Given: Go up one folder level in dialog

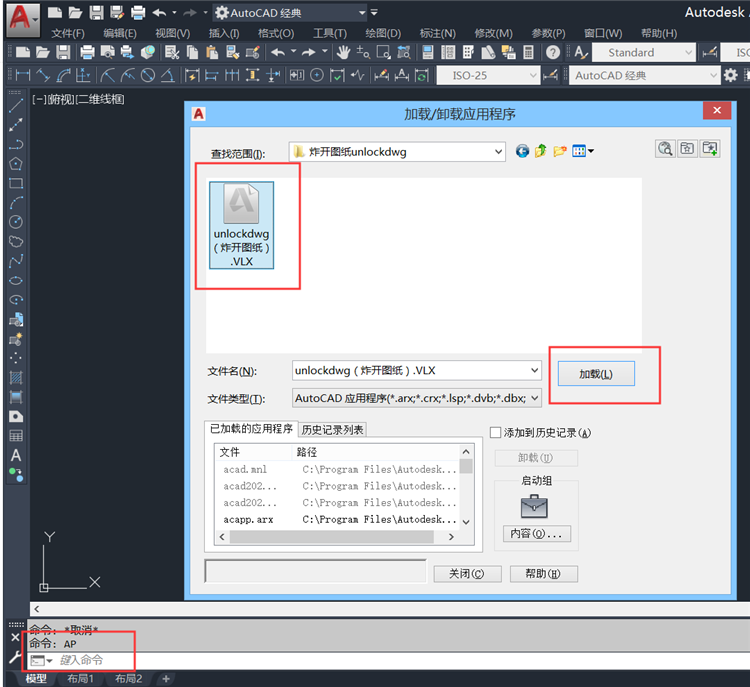Looking at the screenshot, I should 540,151.
